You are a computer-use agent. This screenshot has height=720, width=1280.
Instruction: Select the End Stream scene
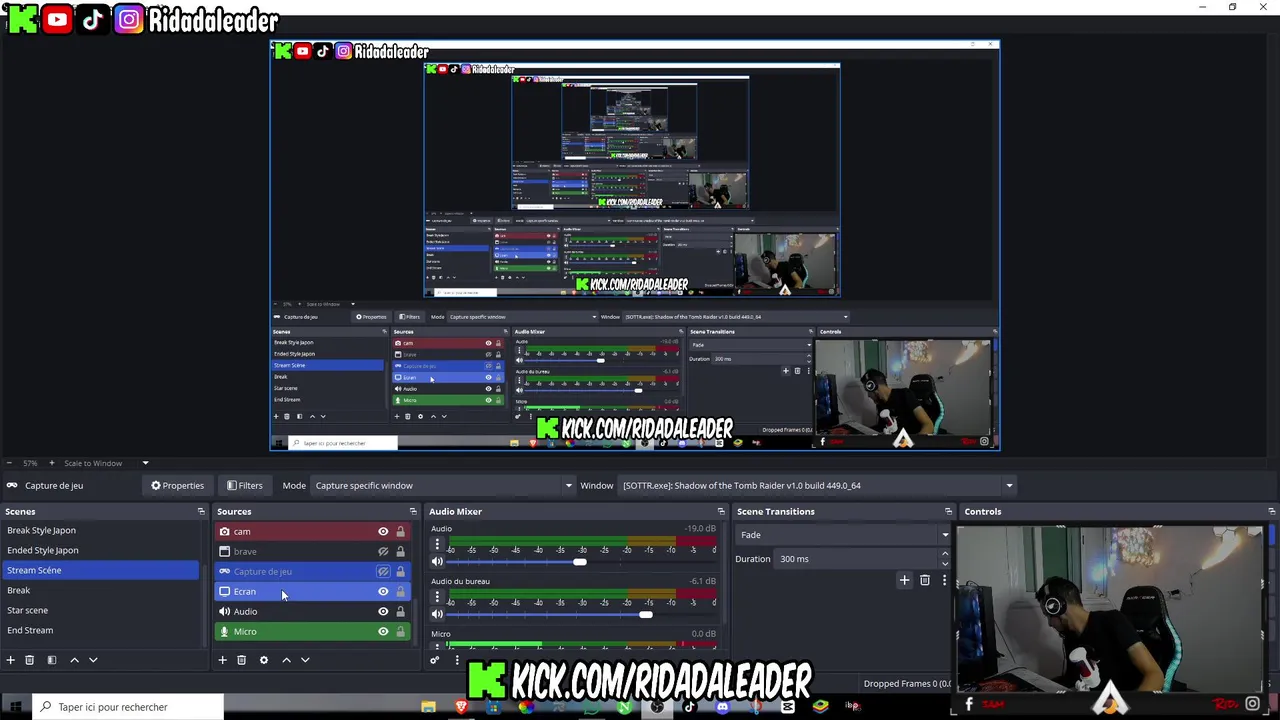pos(100,630)
